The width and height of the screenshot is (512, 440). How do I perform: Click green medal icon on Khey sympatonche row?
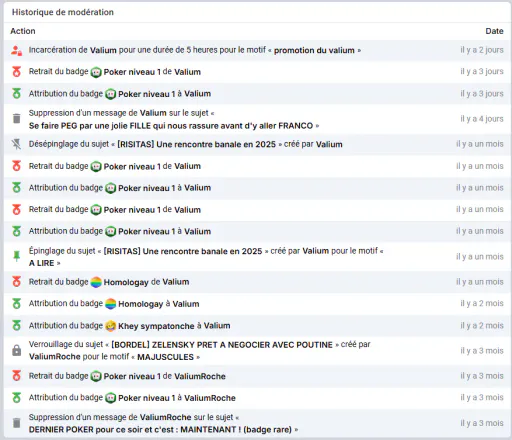16,325
